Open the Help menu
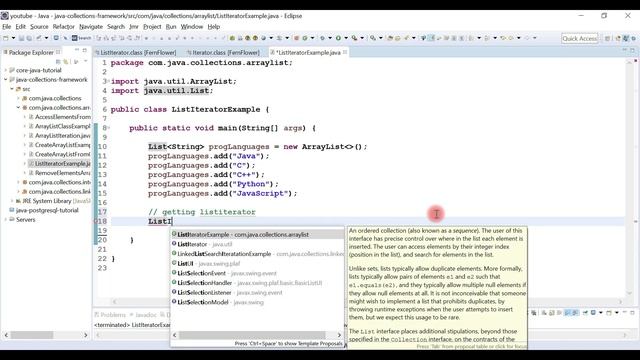640x360 pixels. tap(214, 27)
